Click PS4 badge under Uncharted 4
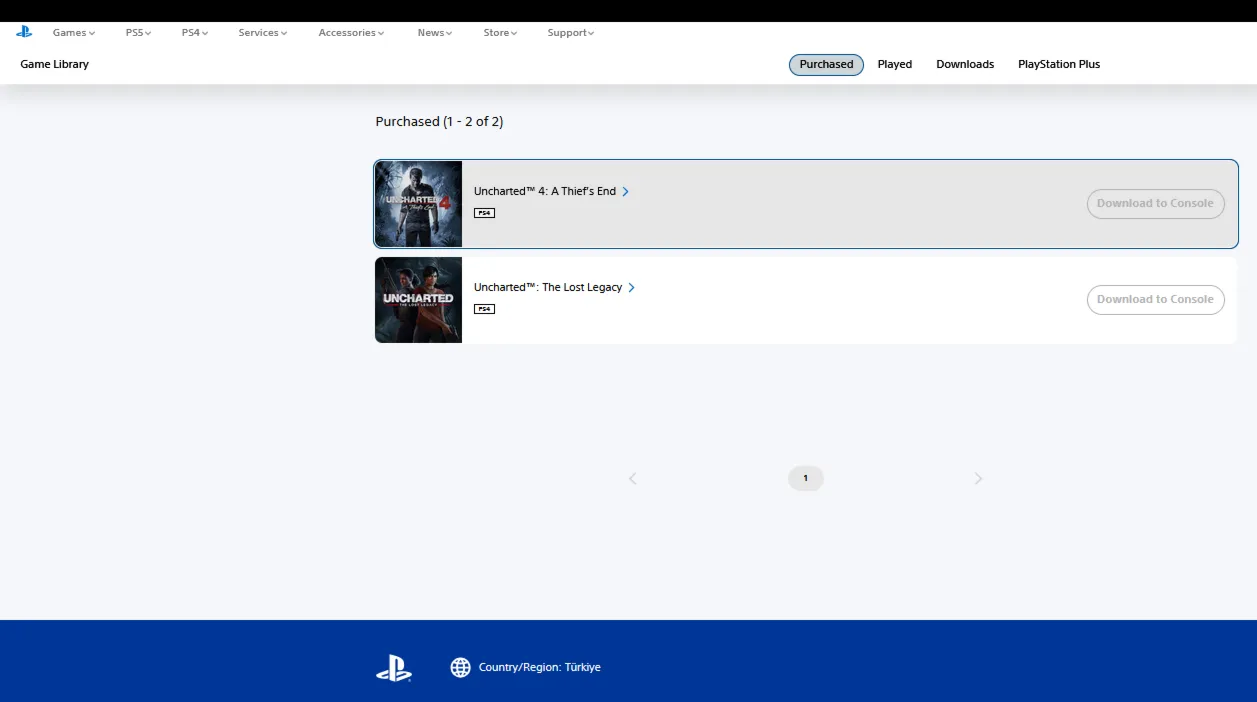The image size is (1257, 702). click(x=484, y=213)
